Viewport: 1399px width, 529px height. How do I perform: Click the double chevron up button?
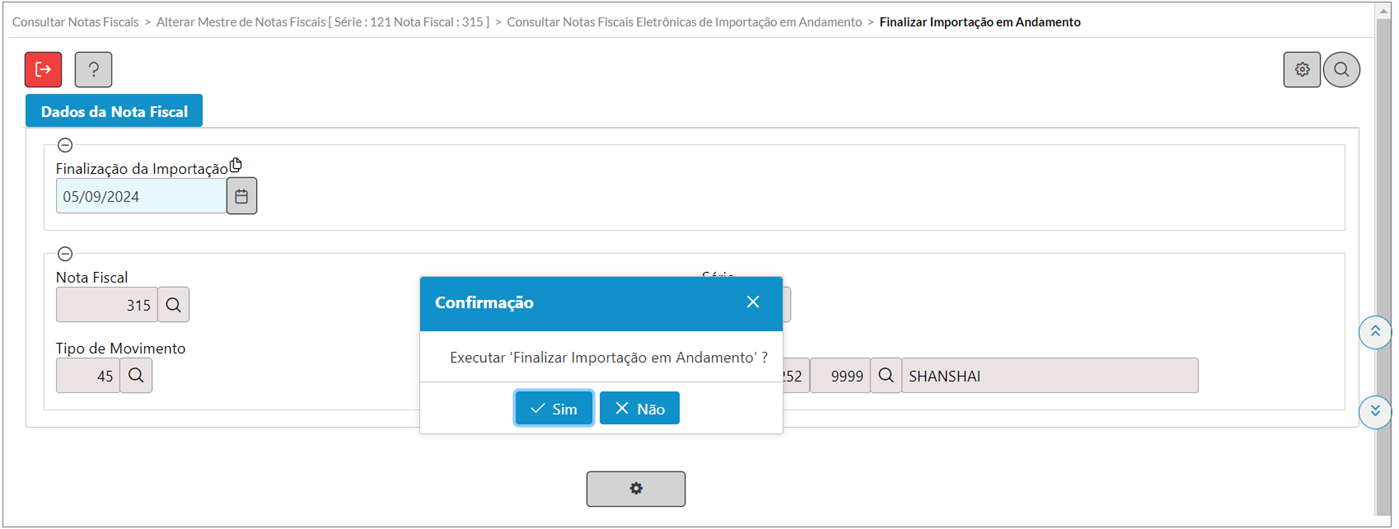click(x=1375, y=331)
